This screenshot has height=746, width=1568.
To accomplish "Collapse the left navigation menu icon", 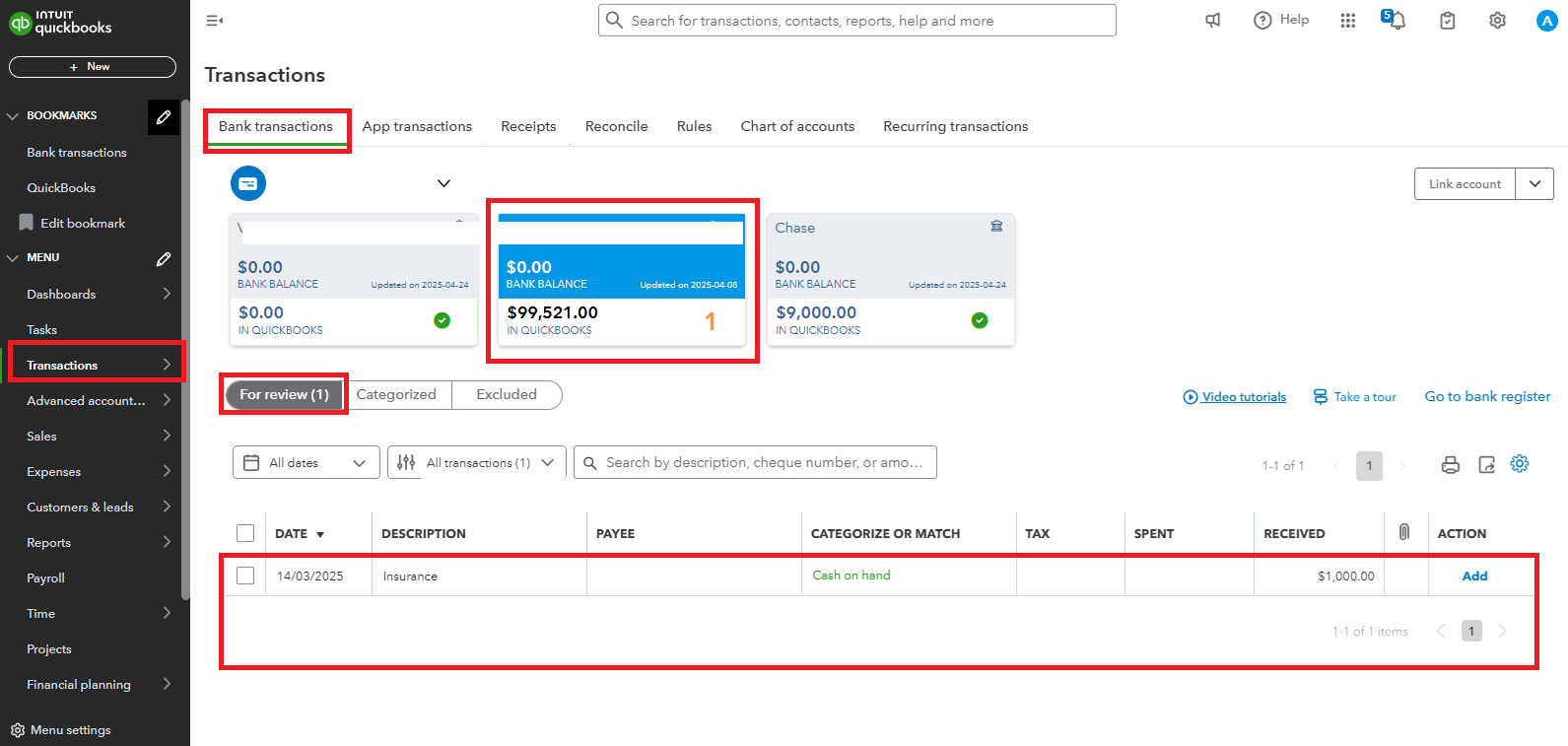I will coord(214,21).
